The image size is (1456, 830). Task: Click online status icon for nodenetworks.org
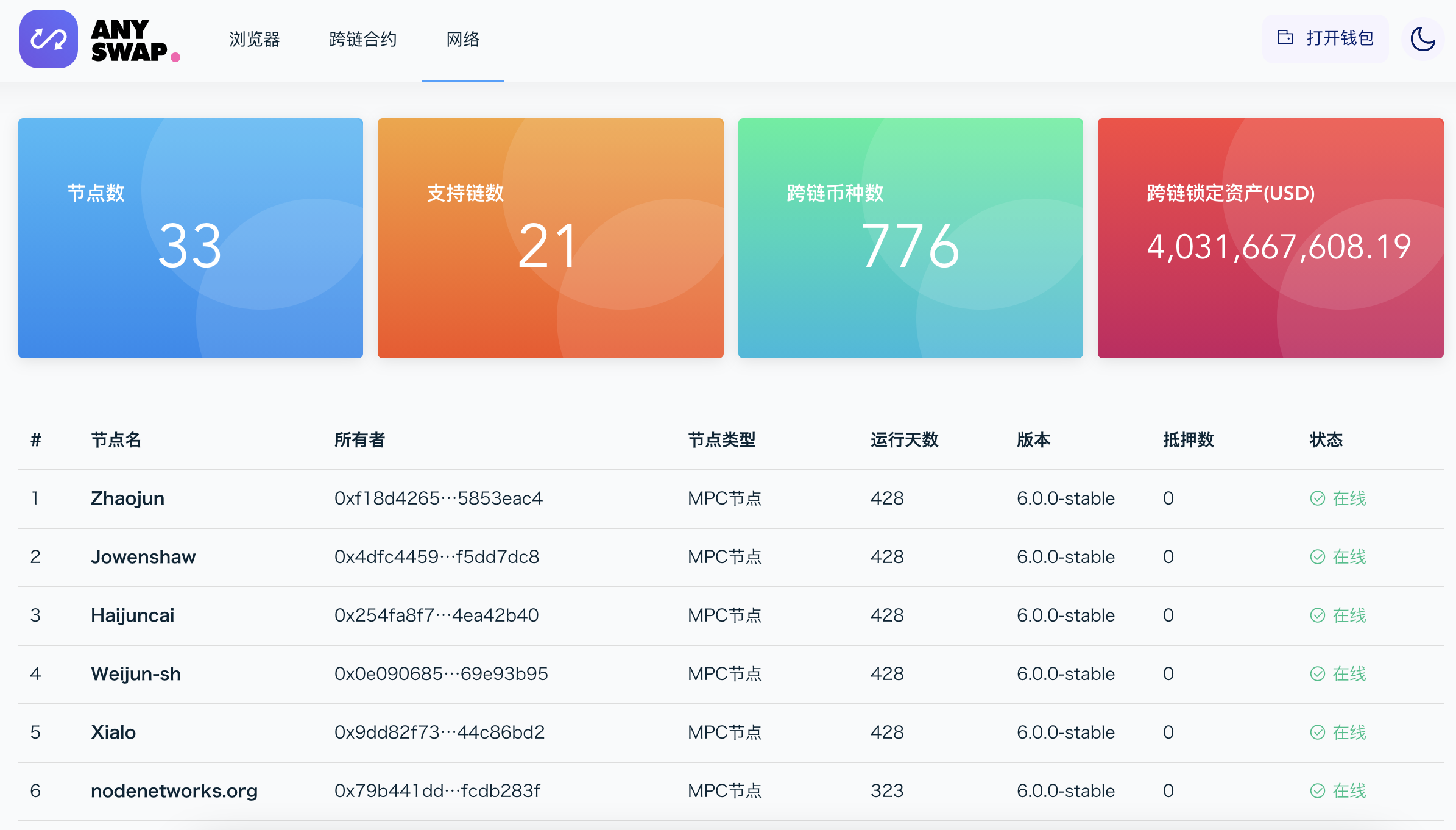click(1317, 791)
